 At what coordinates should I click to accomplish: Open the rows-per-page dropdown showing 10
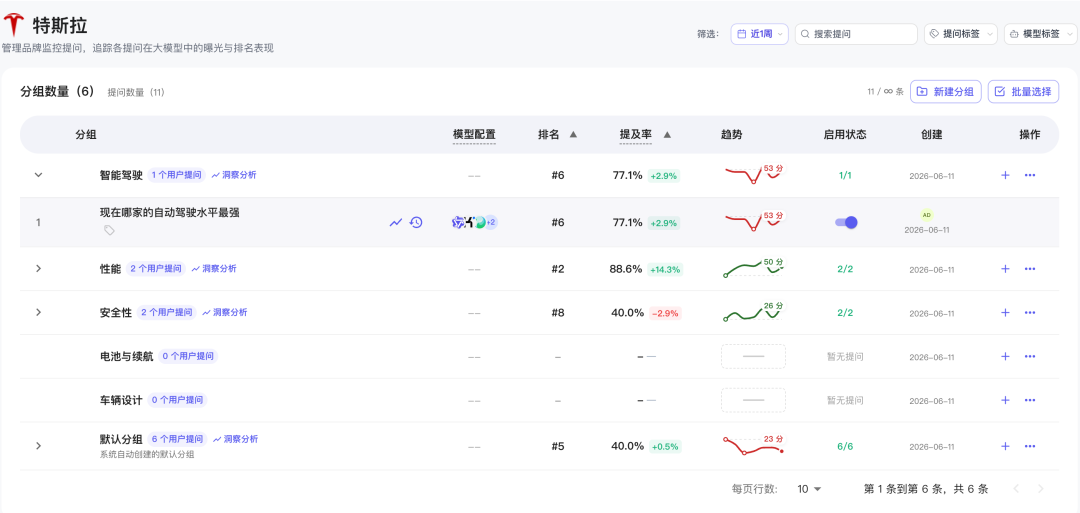(809, 489)
